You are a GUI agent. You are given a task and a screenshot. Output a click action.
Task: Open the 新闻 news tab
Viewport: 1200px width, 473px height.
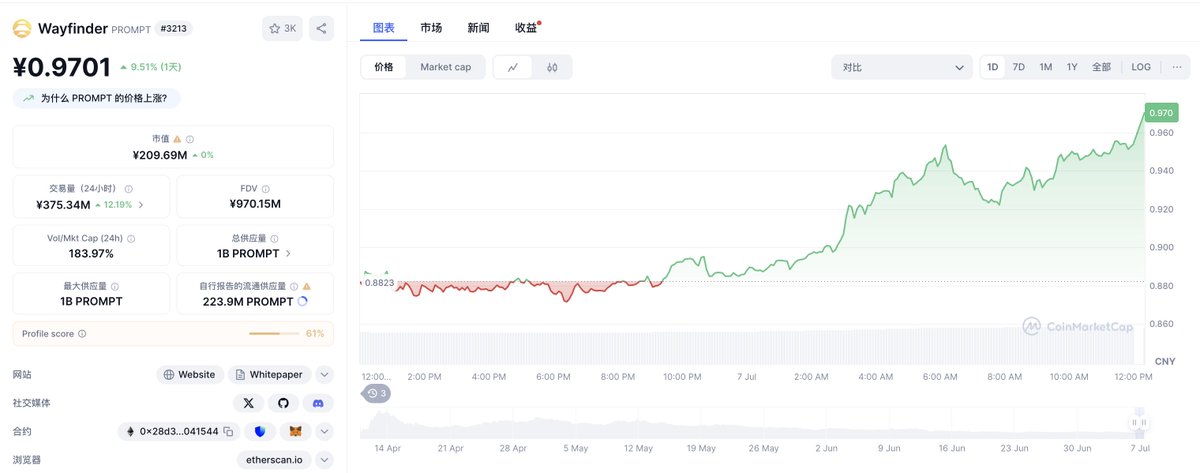click(x=478, y=27)
